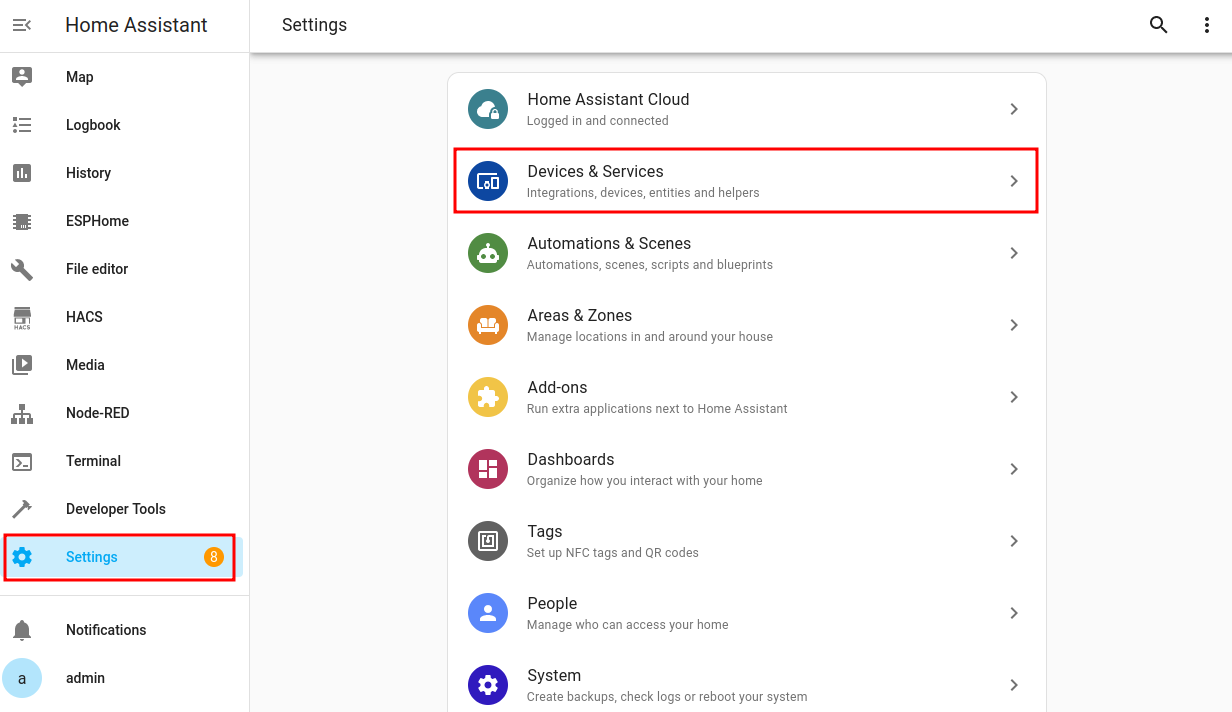Screen dimensions: 1232x712
Task: Click the admin user avatar
Action: [x=22, y=678]
